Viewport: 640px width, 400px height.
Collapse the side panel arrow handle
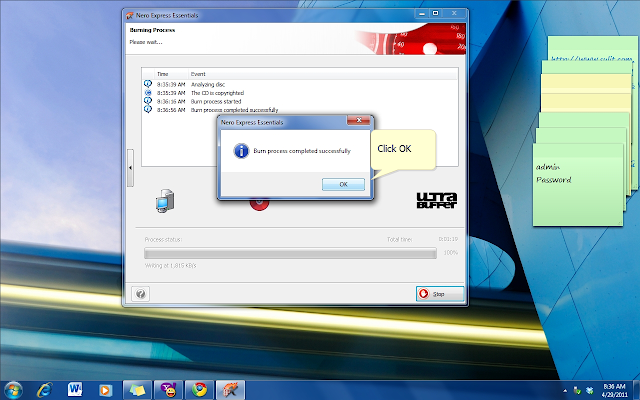130,168
